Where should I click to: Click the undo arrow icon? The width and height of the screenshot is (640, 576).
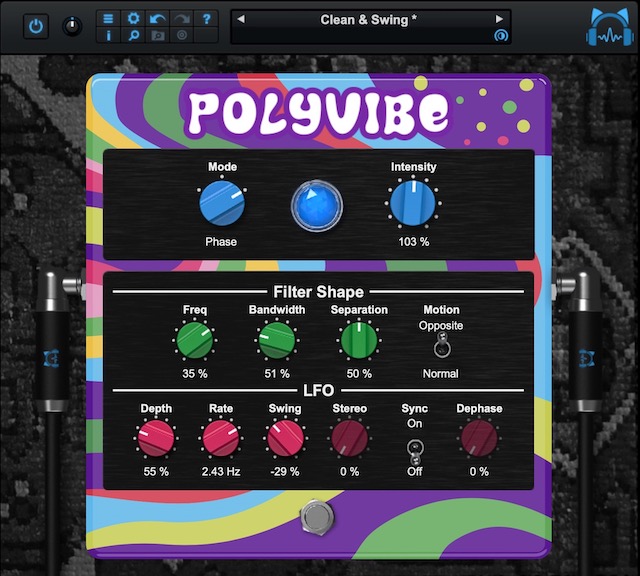[x=157, y=19]
